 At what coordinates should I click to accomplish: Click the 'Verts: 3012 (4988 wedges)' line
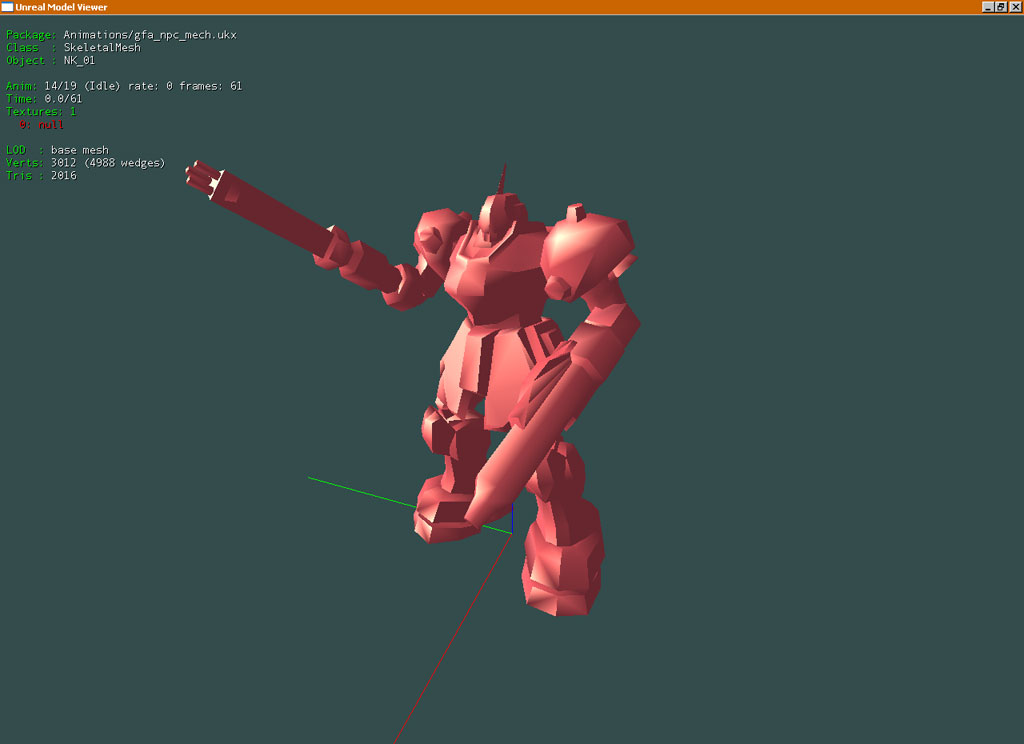pyautogui.click(x=86, y=163)
